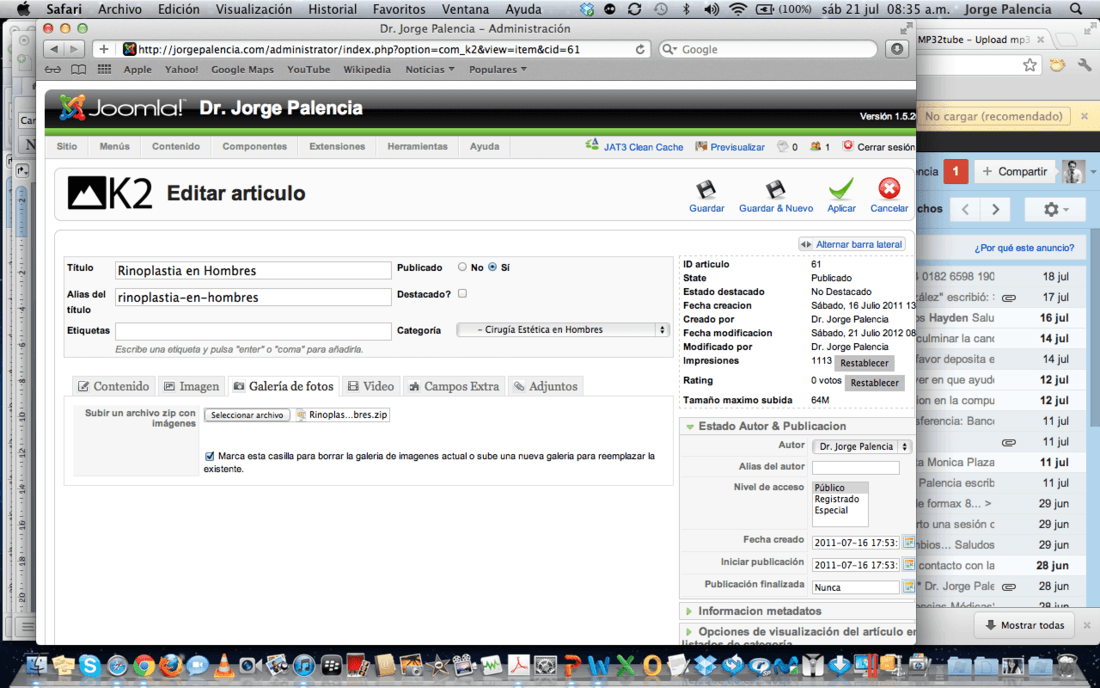Open Gmail settings gear in background window
The height and width of the screenshot is (688, 1100).
coord(1054,209)
